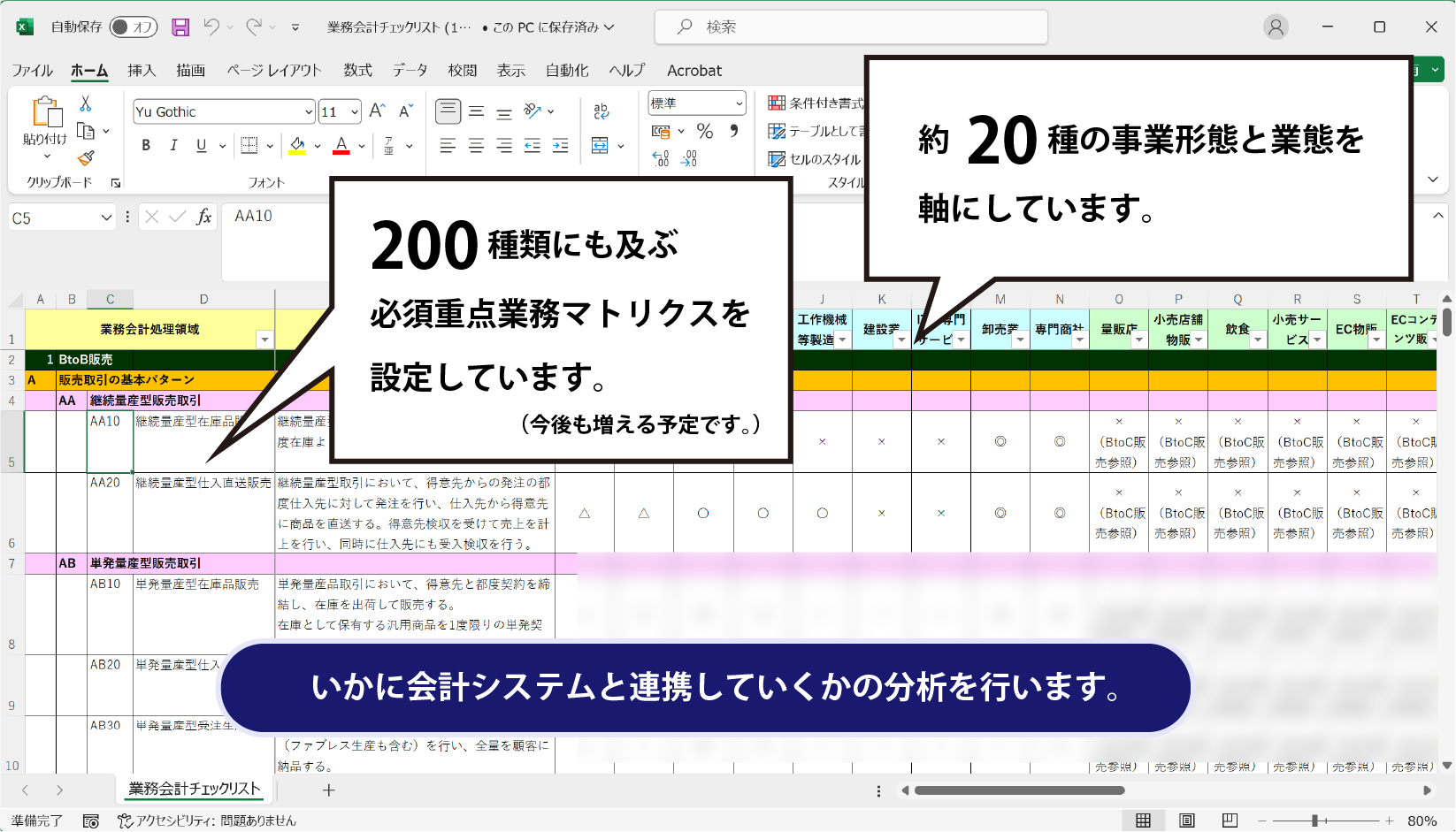This screenshot has height=832, width=1456.
Task: Toggle Underline formatting
Action: pos(202,145)
